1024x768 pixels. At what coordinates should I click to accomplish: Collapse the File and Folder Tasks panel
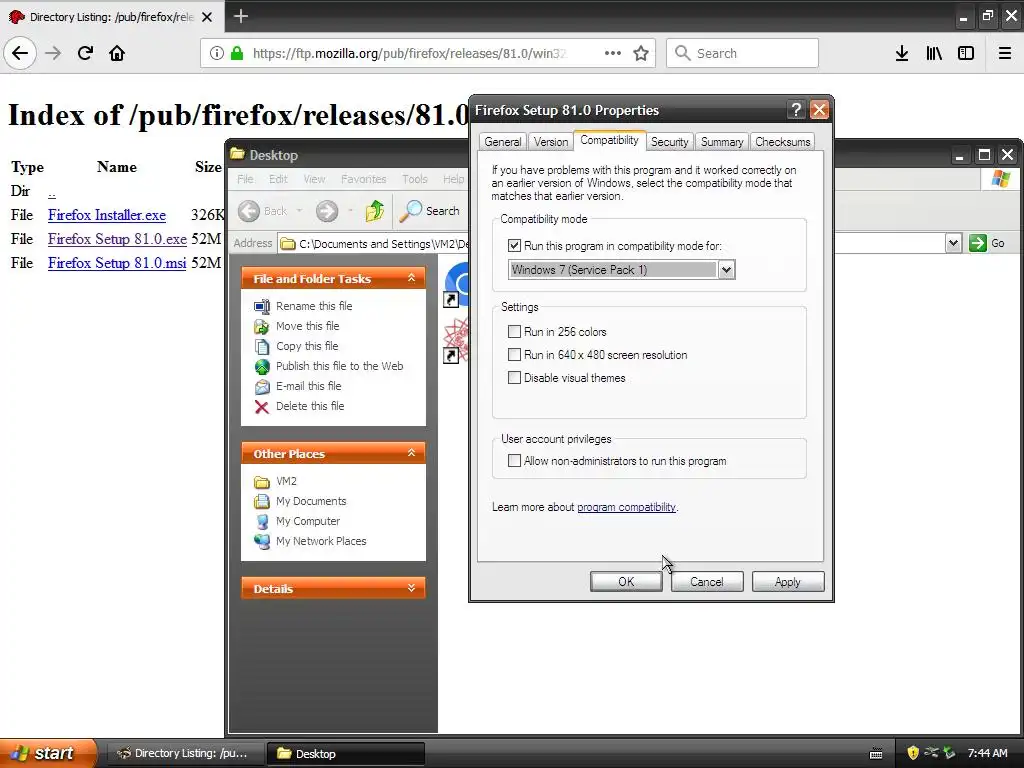tap(411, 278)
